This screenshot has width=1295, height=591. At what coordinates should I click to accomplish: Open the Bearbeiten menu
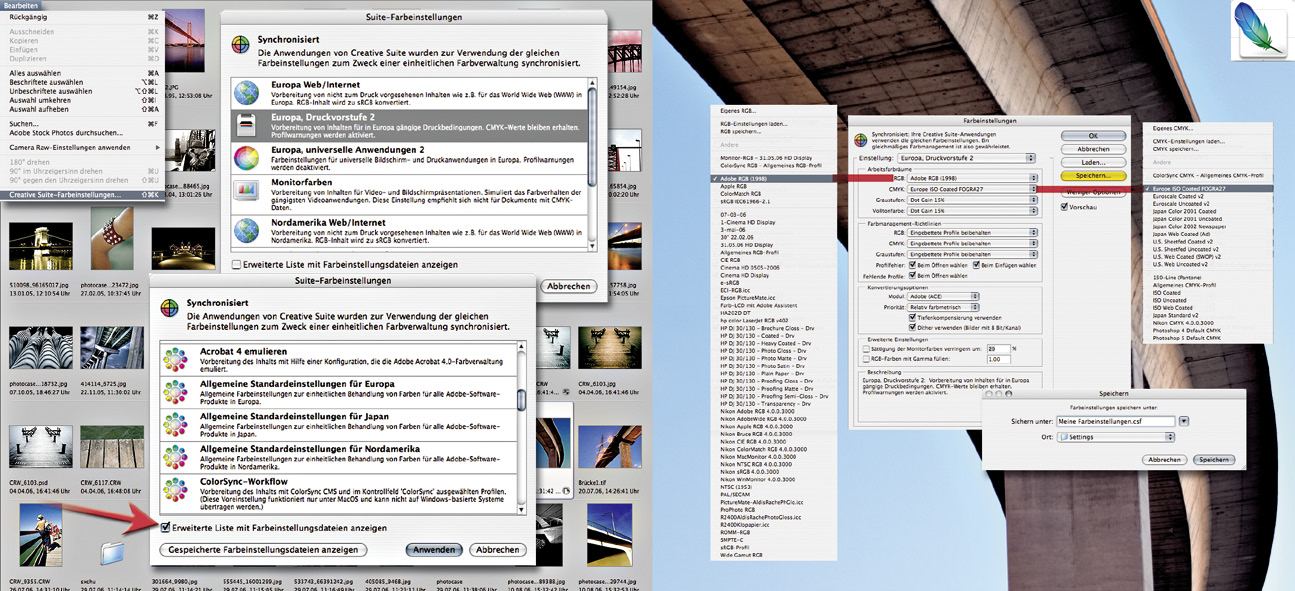point(22,6)
